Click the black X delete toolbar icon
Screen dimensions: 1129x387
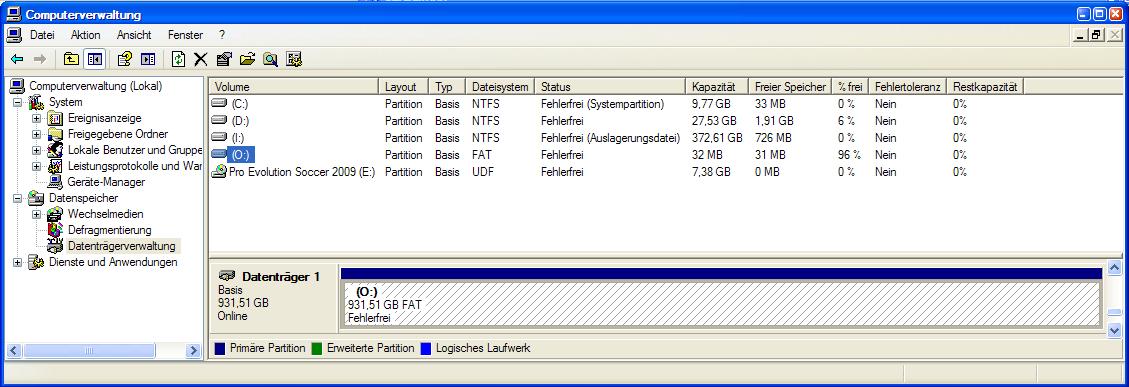click(x=201, y=59)
